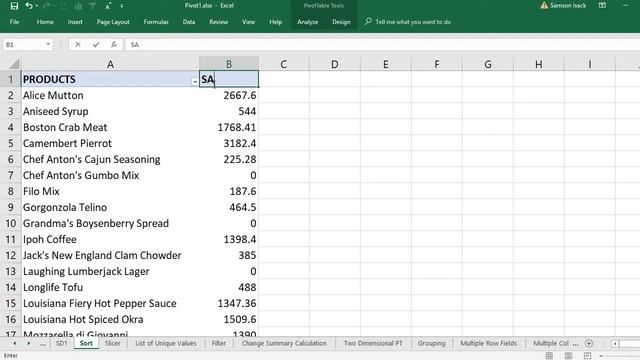Click next sheet navigation arrow
640x360 pixels.
pyautogui.click(x=29, y=343)
